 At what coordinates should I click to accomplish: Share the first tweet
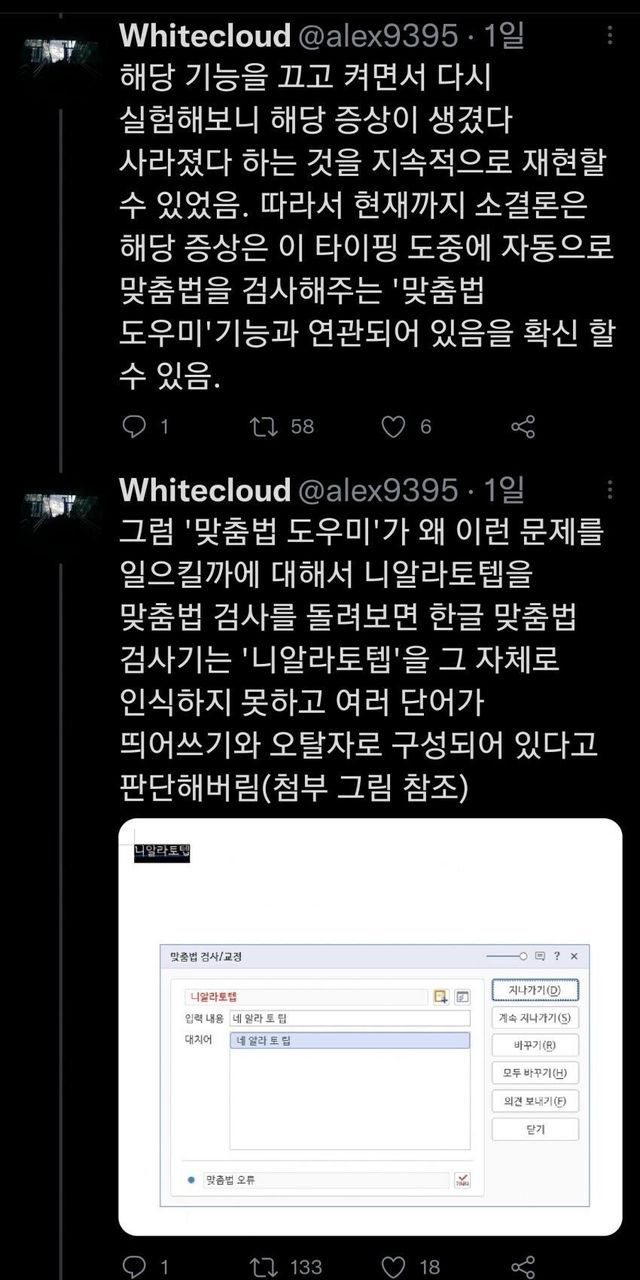(x=523, y=427)
